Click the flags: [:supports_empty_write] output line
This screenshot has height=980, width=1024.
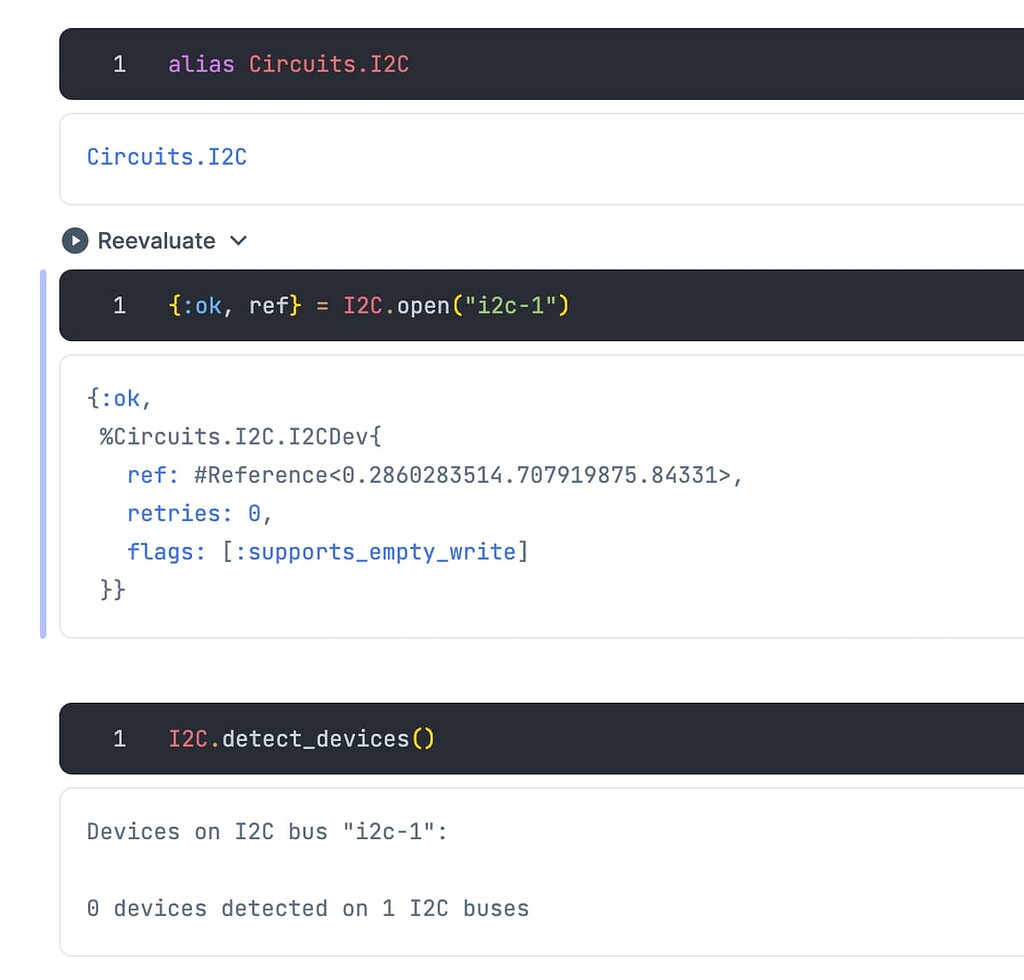click(327, 551)
